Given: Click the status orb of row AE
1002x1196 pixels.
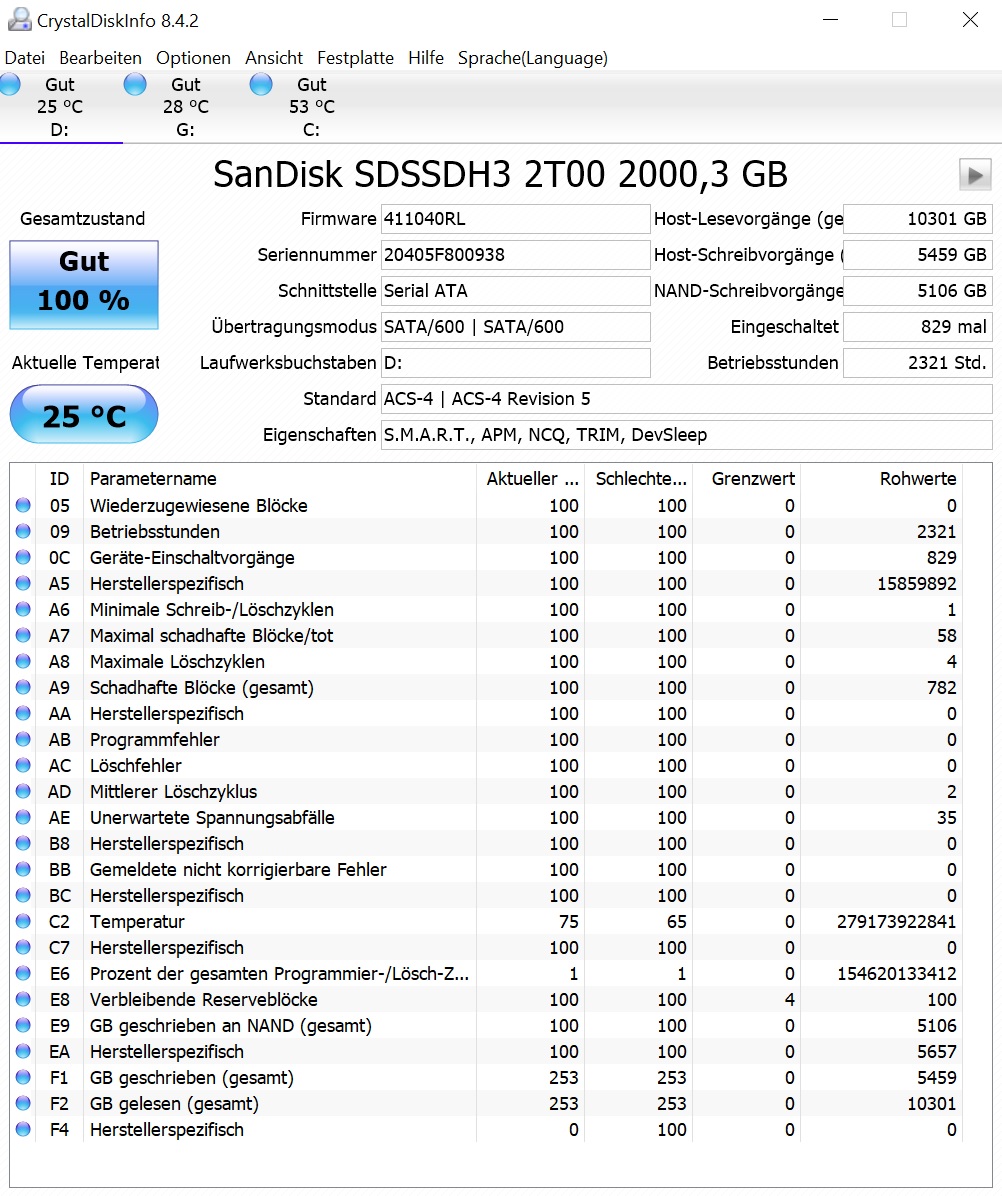Looking at the screenshot, I should coord(24,817).
